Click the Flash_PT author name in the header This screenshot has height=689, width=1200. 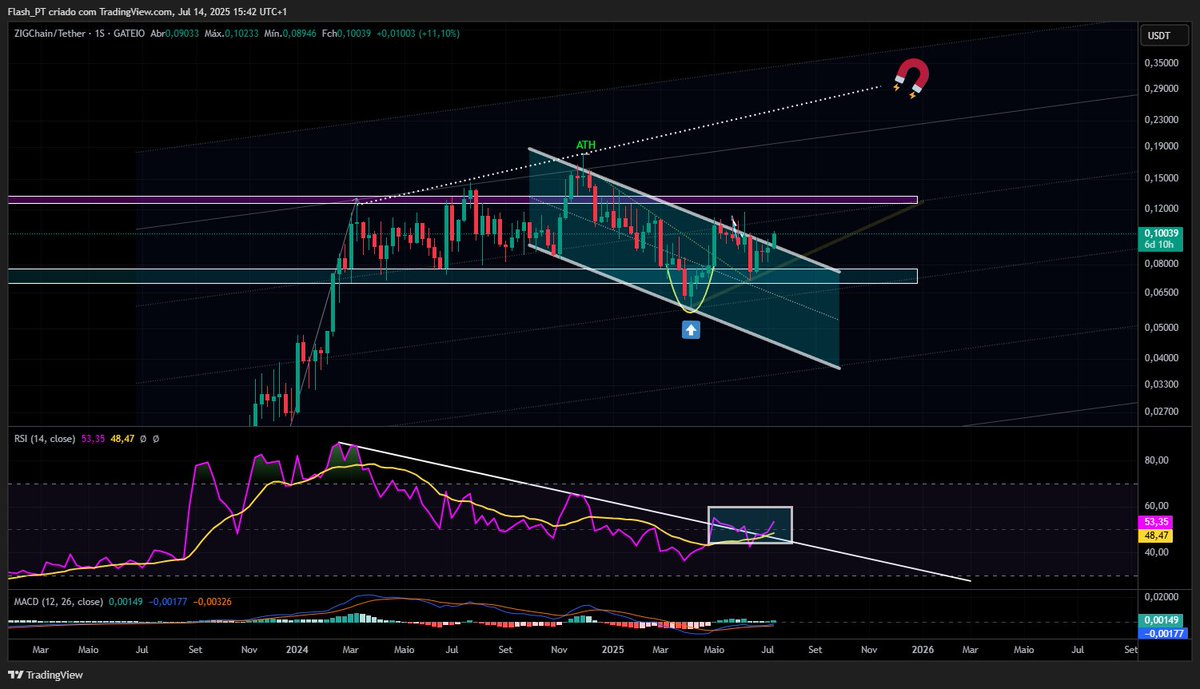coord(26,10)
